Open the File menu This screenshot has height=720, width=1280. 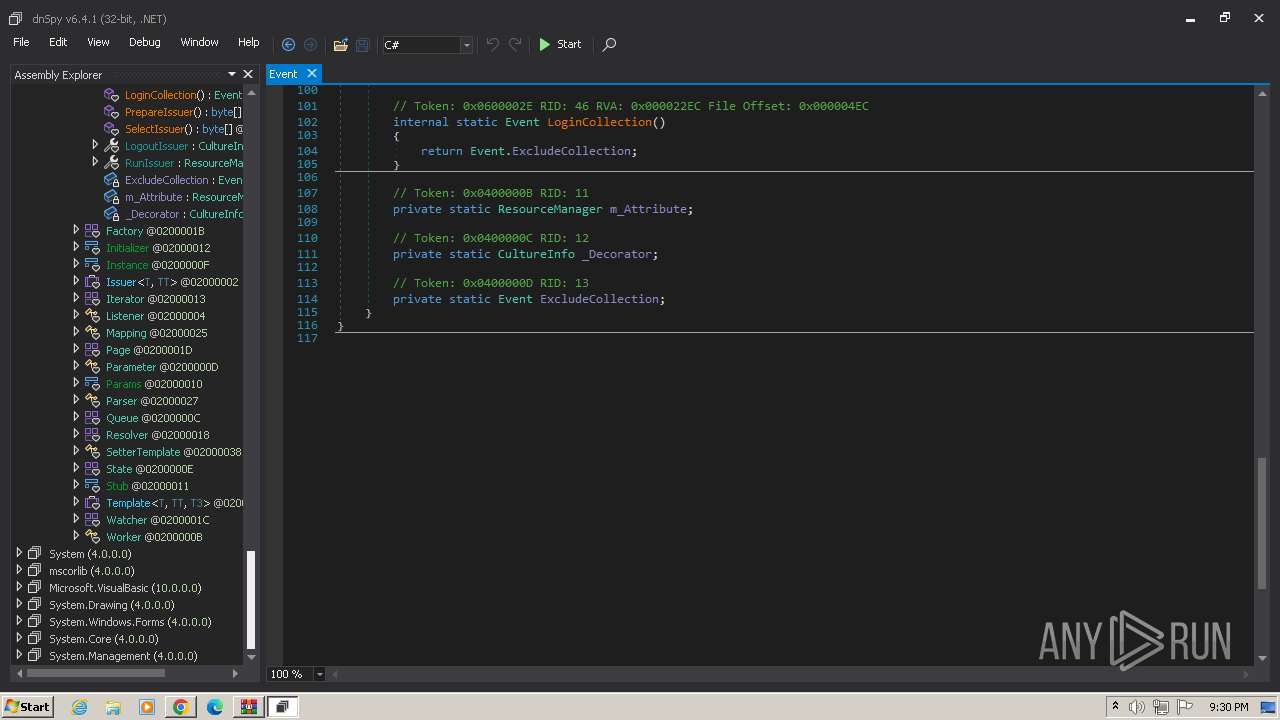tap(21, 42)
